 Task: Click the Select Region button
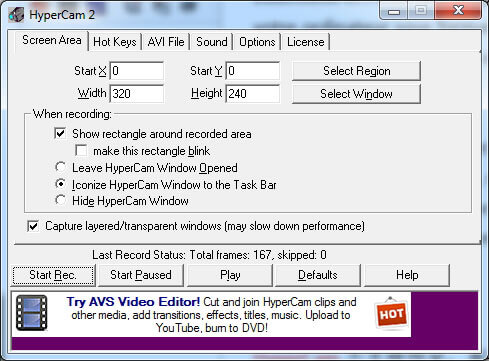(x=356, y=71)
